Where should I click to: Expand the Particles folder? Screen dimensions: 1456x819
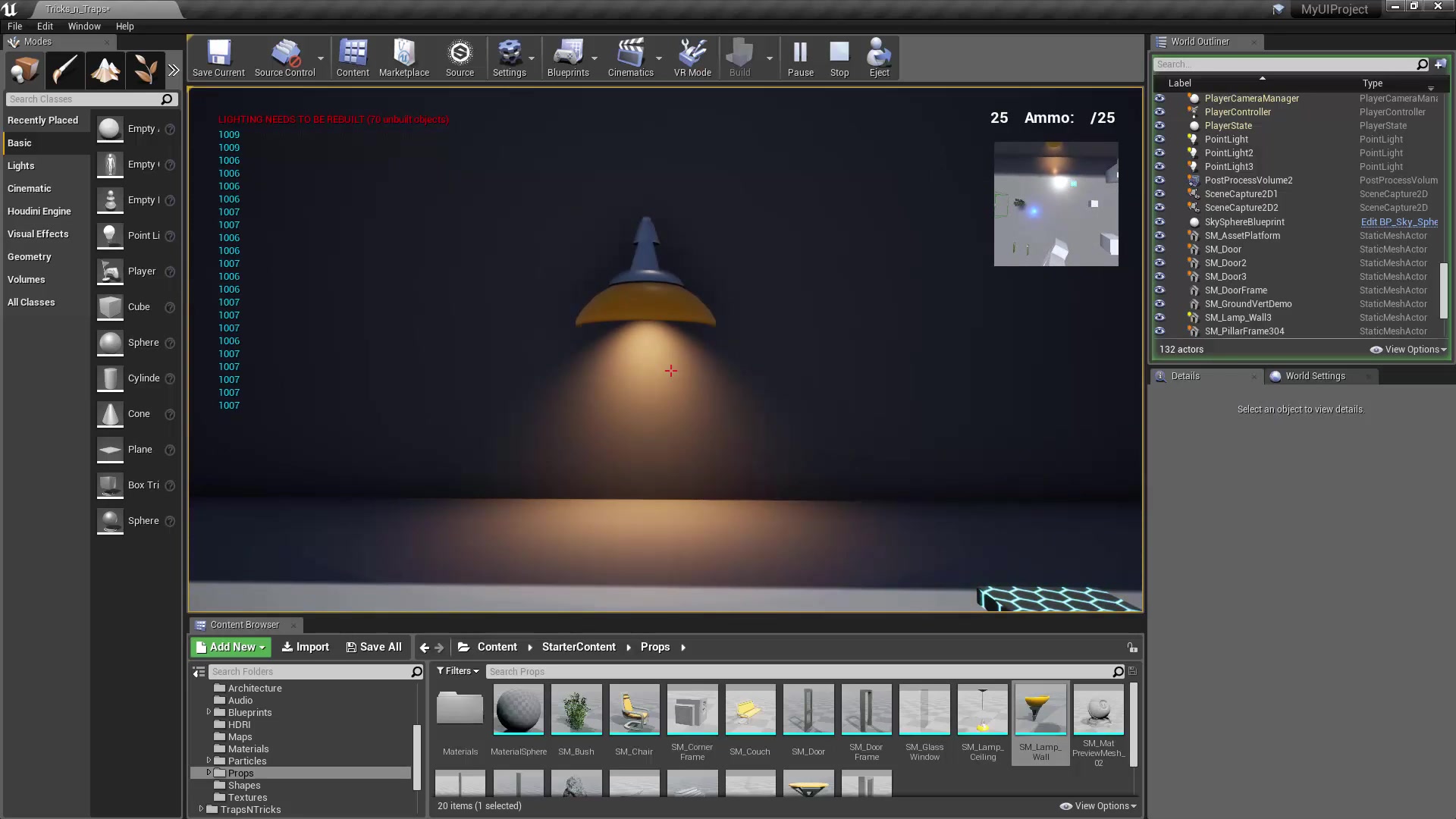click(210, 761)
